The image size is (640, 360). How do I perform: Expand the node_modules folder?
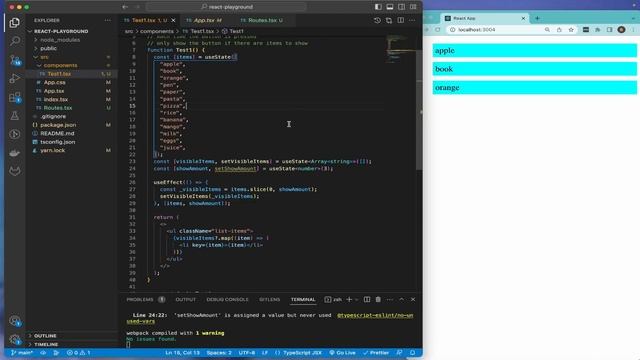[60, 40]
